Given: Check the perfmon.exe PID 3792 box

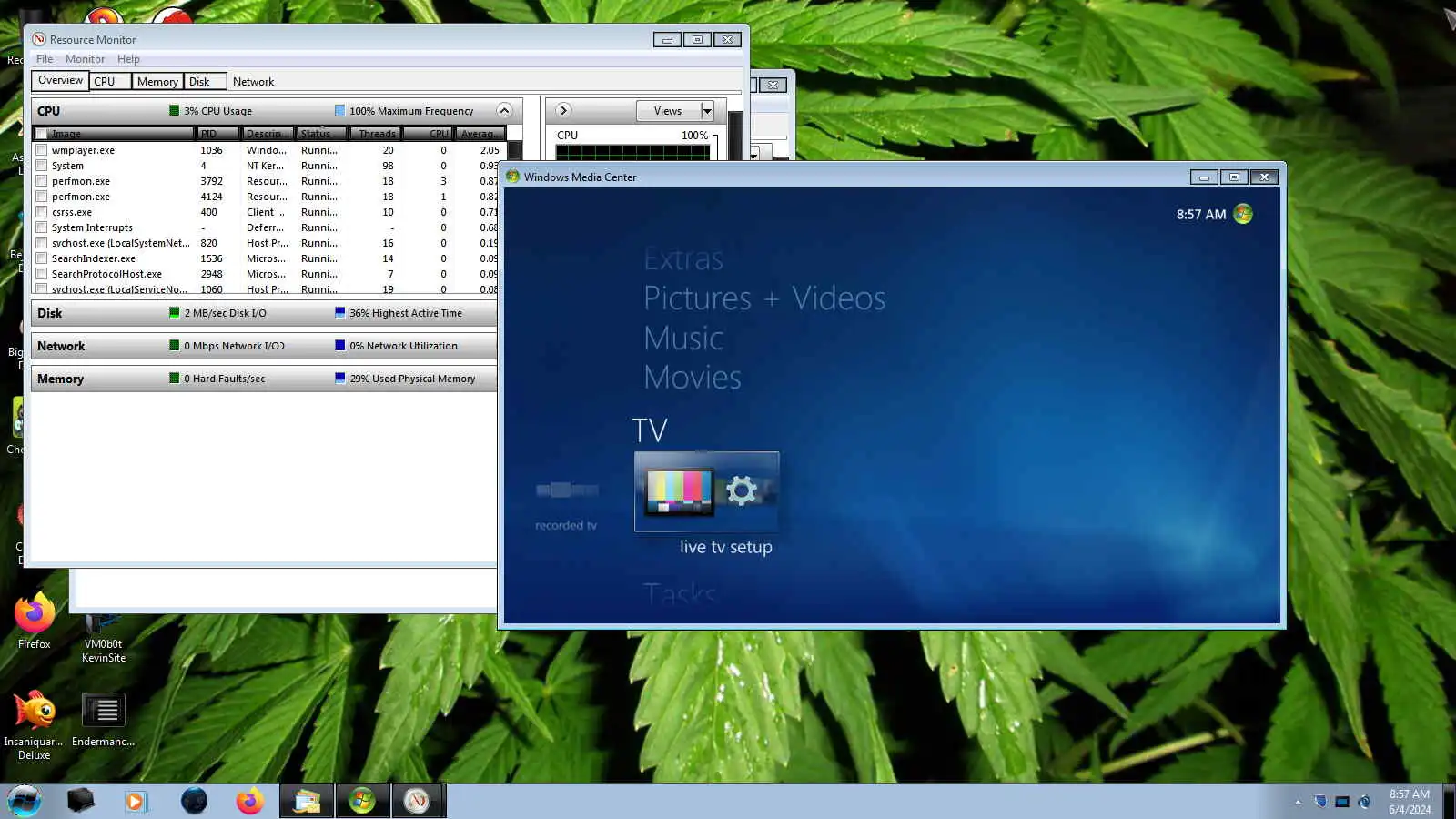Looking at the screenshot, I should tap(41, 181).
